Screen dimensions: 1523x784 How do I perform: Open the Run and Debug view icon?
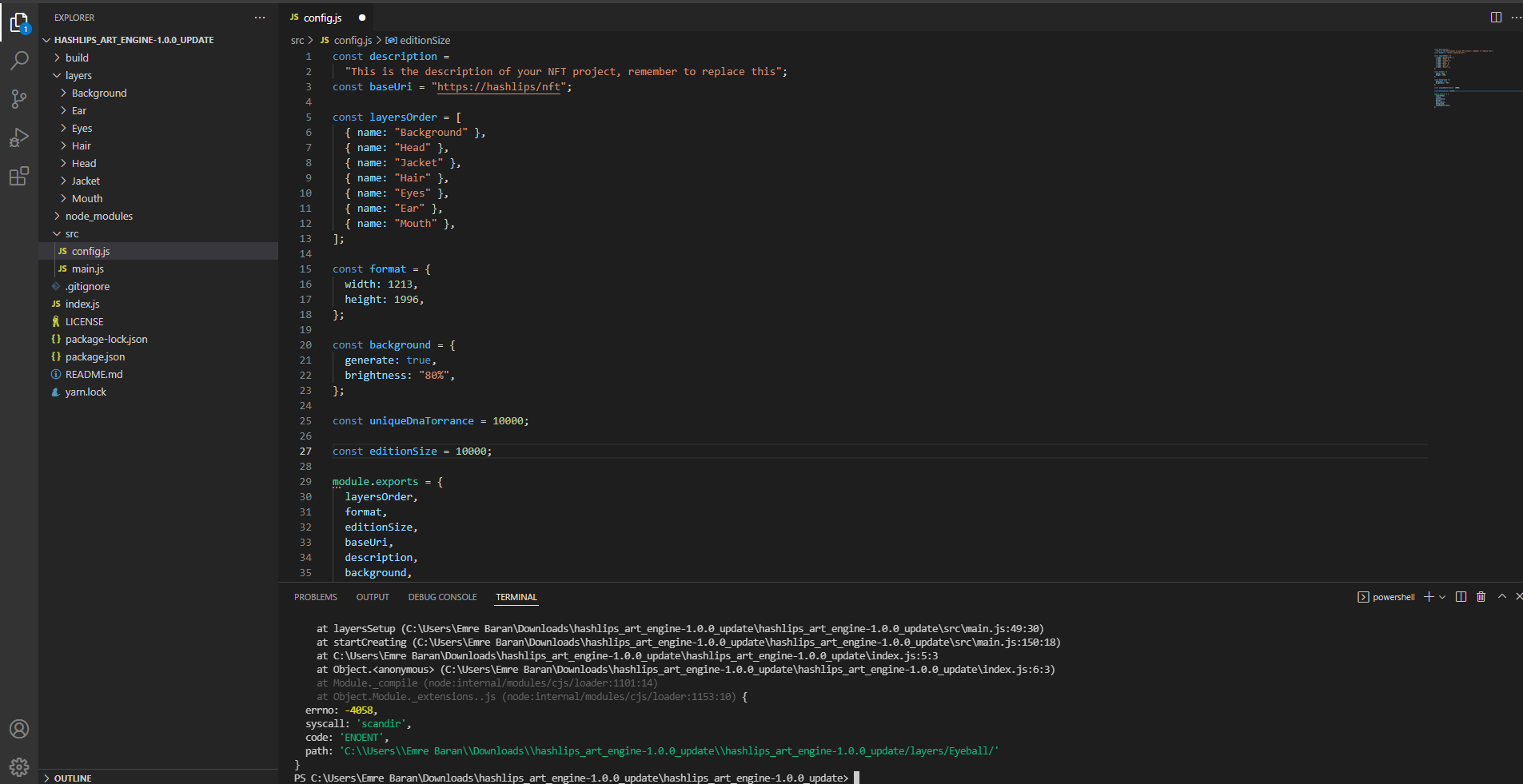[x=19, y=137]
